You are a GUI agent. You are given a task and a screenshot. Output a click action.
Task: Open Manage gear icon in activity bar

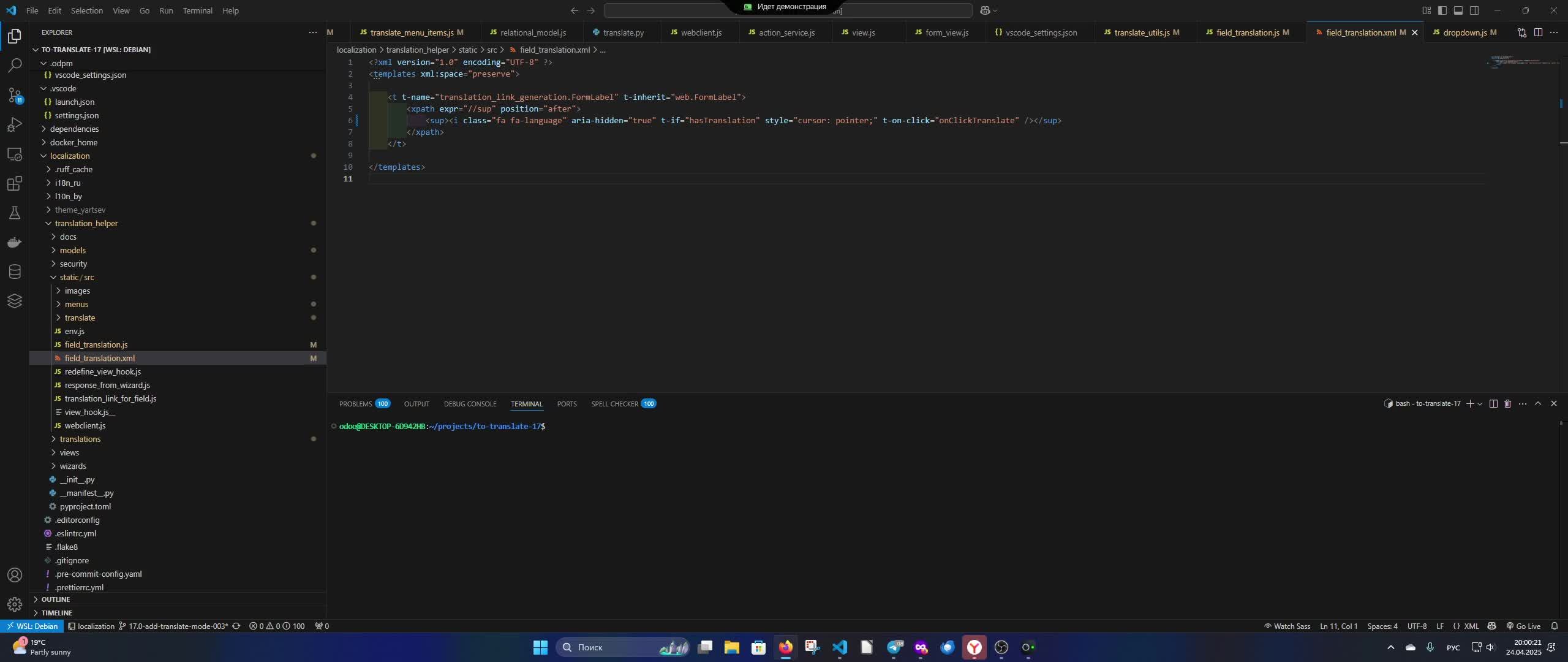15,604
